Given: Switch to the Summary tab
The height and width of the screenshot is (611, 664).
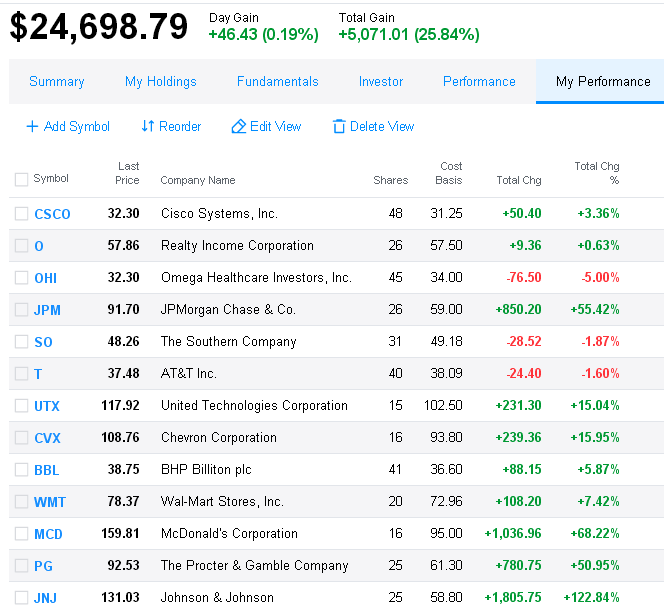Looking at the screenshot, I should [57, 81].
